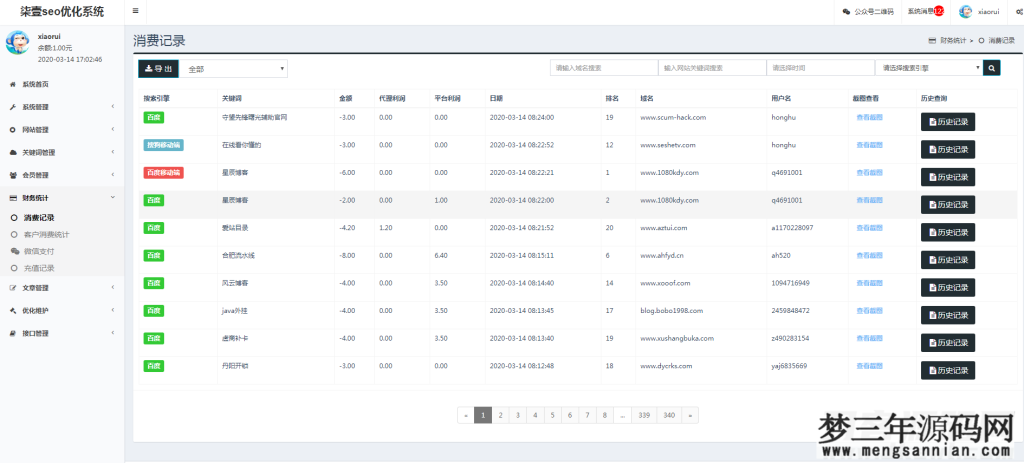Click the domain name search input field

pos(604,68)
